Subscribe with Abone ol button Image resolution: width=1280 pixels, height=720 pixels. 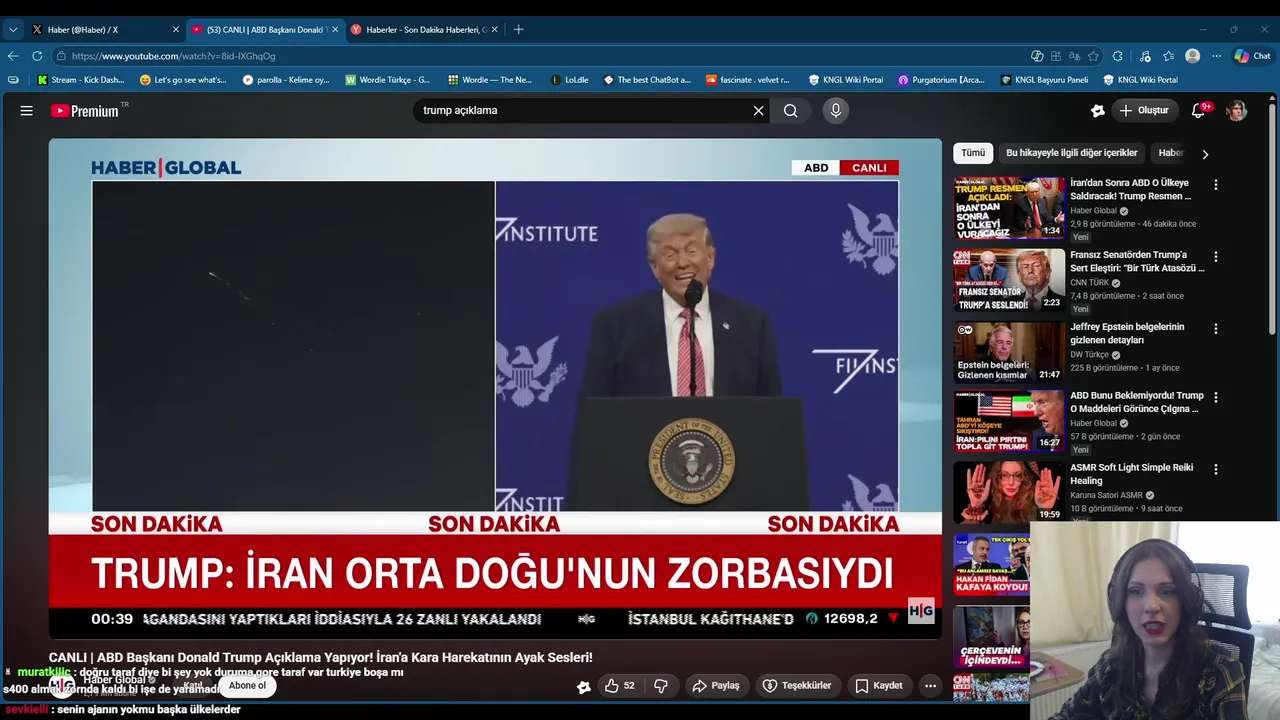[247, 686]
